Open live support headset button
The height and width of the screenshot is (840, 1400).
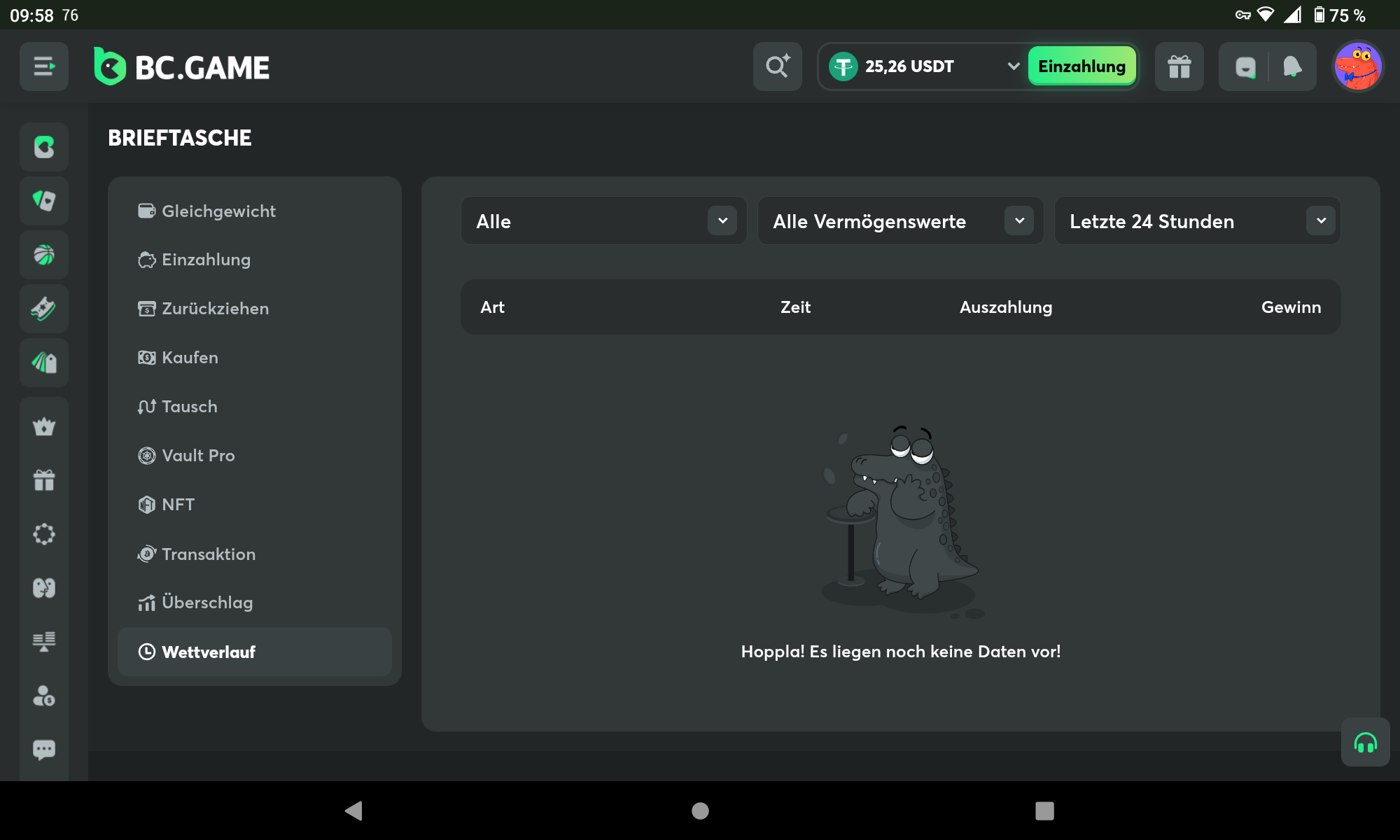pos(1365,742)
